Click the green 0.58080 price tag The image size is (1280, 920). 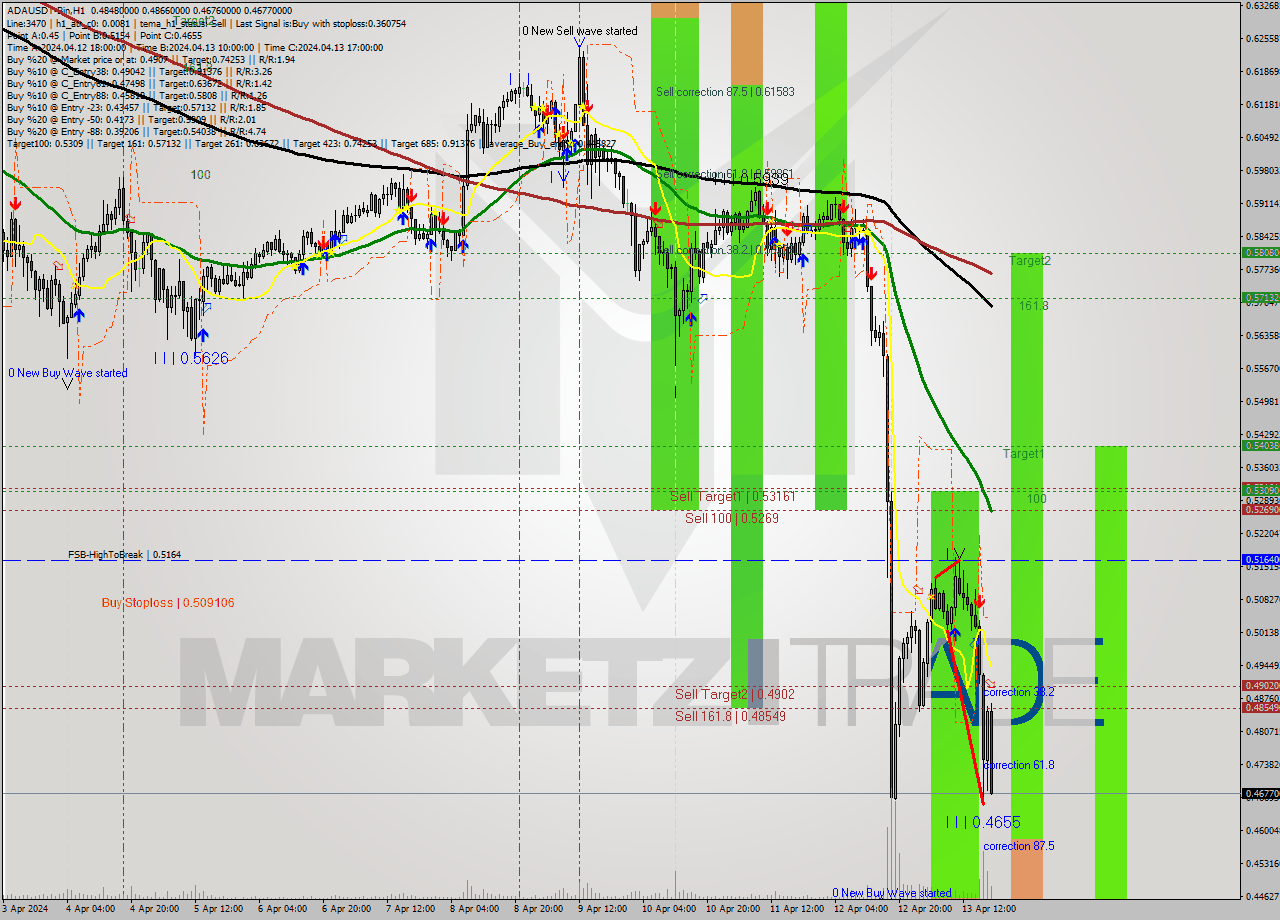click(1260, 253)
